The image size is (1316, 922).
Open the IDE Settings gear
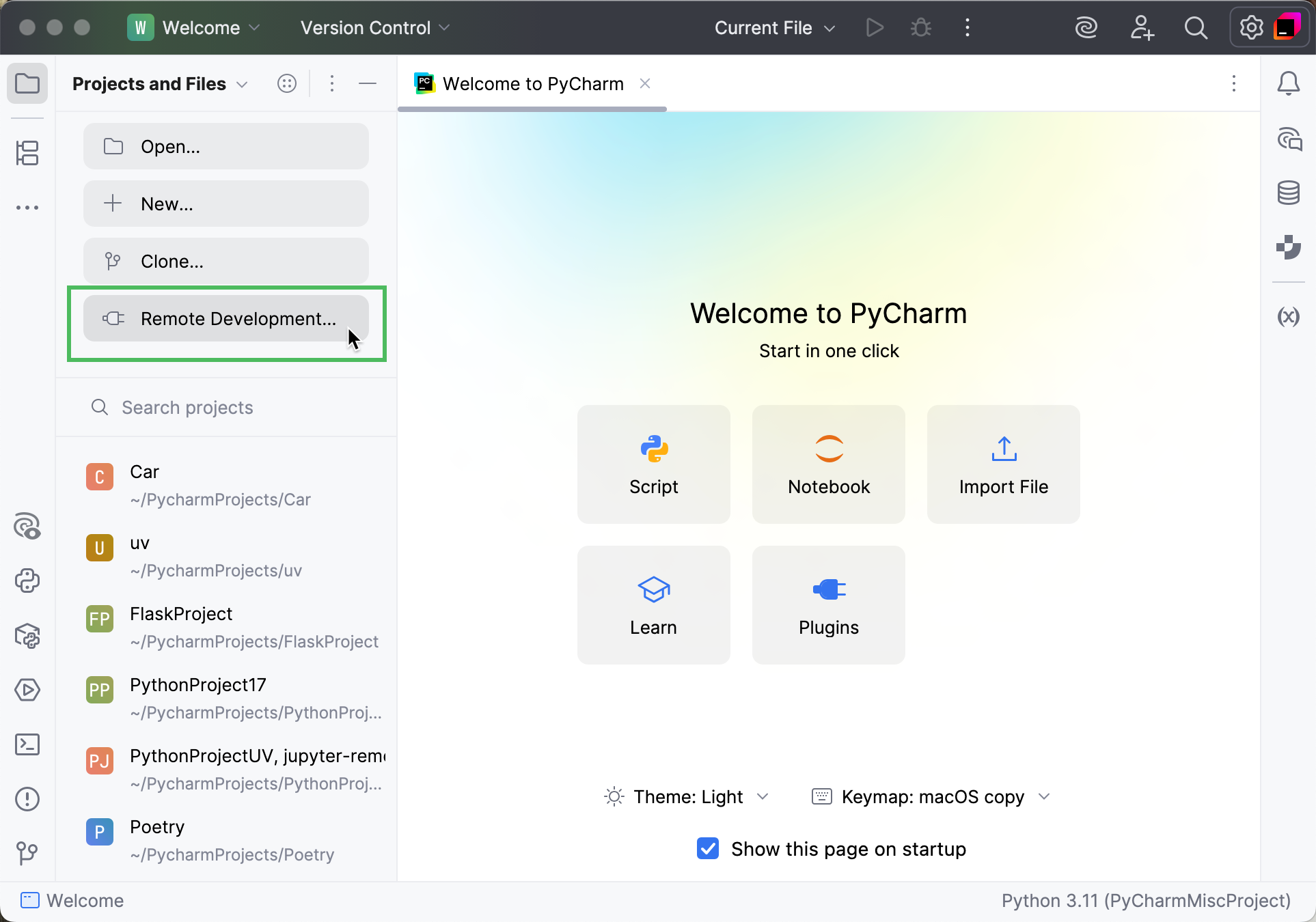tap(1251, 27)
